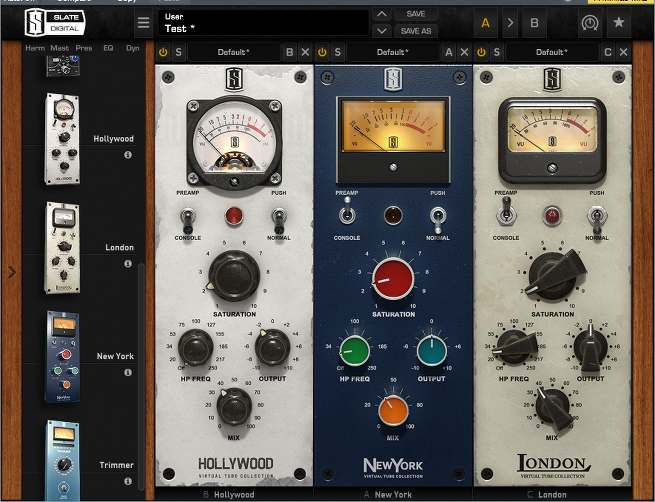Screen dimensions: 655x502
Task: Open the hamburger menu next to Slate Digital logo
Action: point(143,23)
